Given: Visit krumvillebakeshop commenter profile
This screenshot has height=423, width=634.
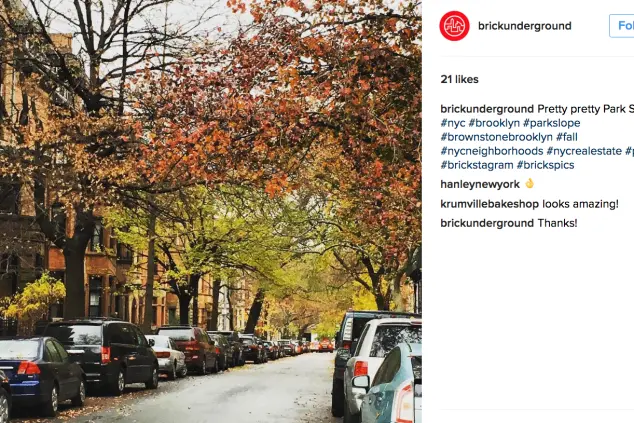Looking at the screenshot, I should point(490,204).
